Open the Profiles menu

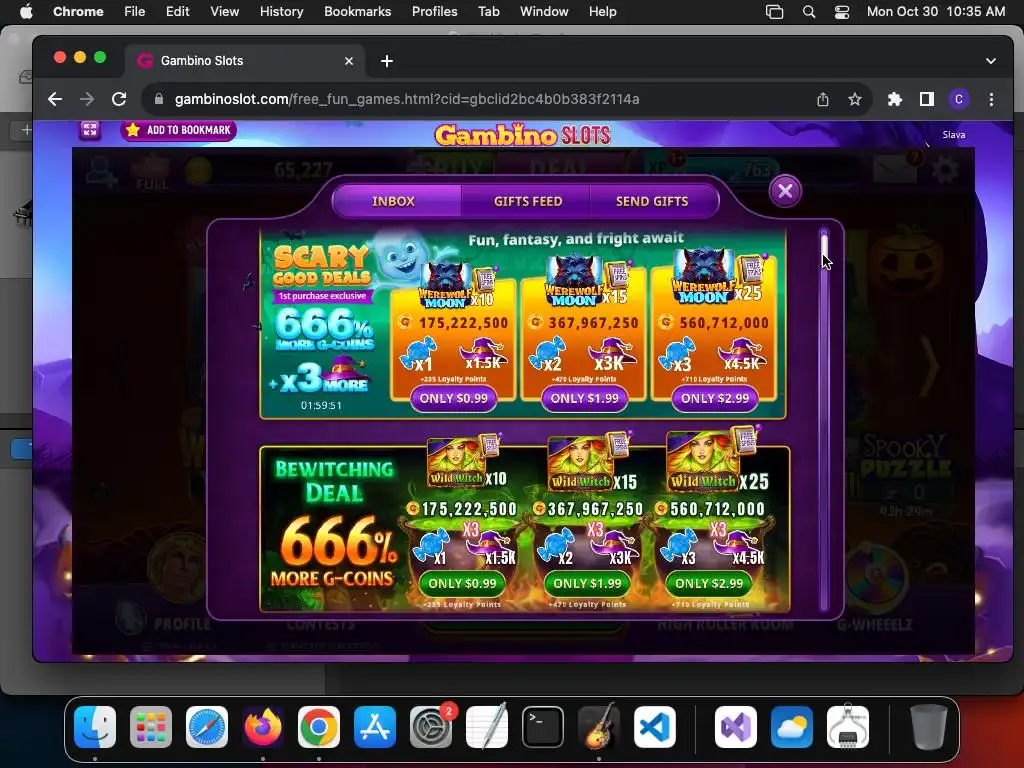(x=434, y=11)
